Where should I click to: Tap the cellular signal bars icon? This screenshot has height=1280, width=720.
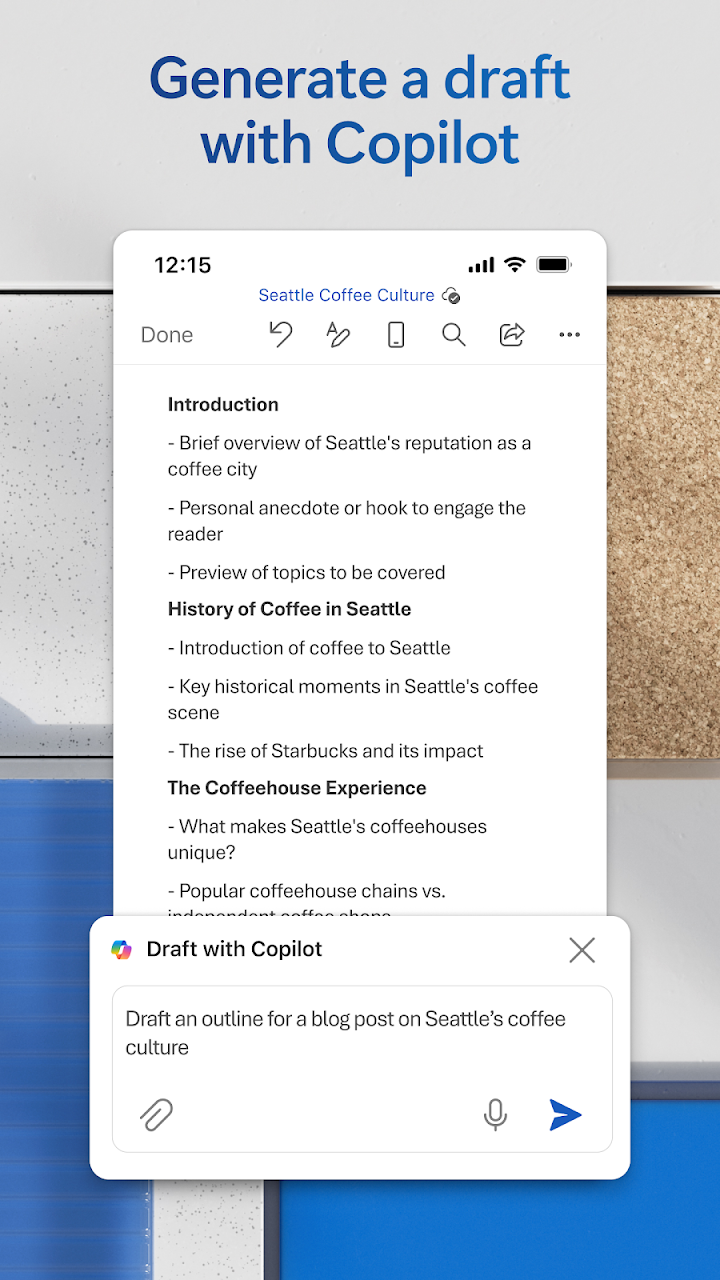pos(481,265)
